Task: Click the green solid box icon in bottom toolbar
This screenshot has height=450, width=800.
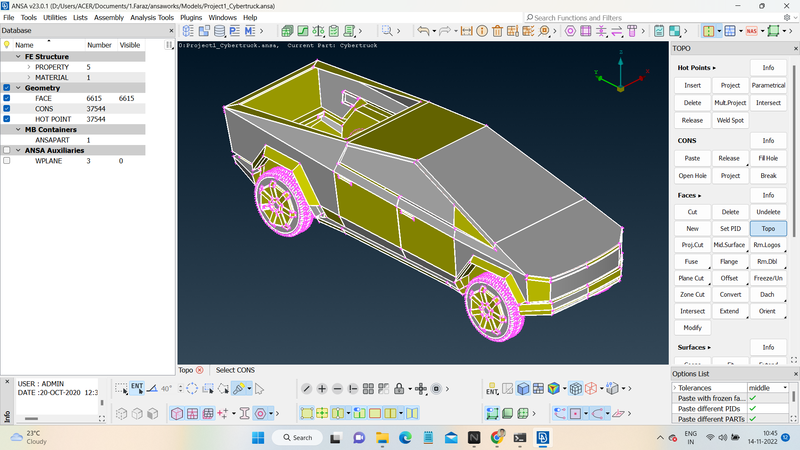Action: [x=508, y=413]
